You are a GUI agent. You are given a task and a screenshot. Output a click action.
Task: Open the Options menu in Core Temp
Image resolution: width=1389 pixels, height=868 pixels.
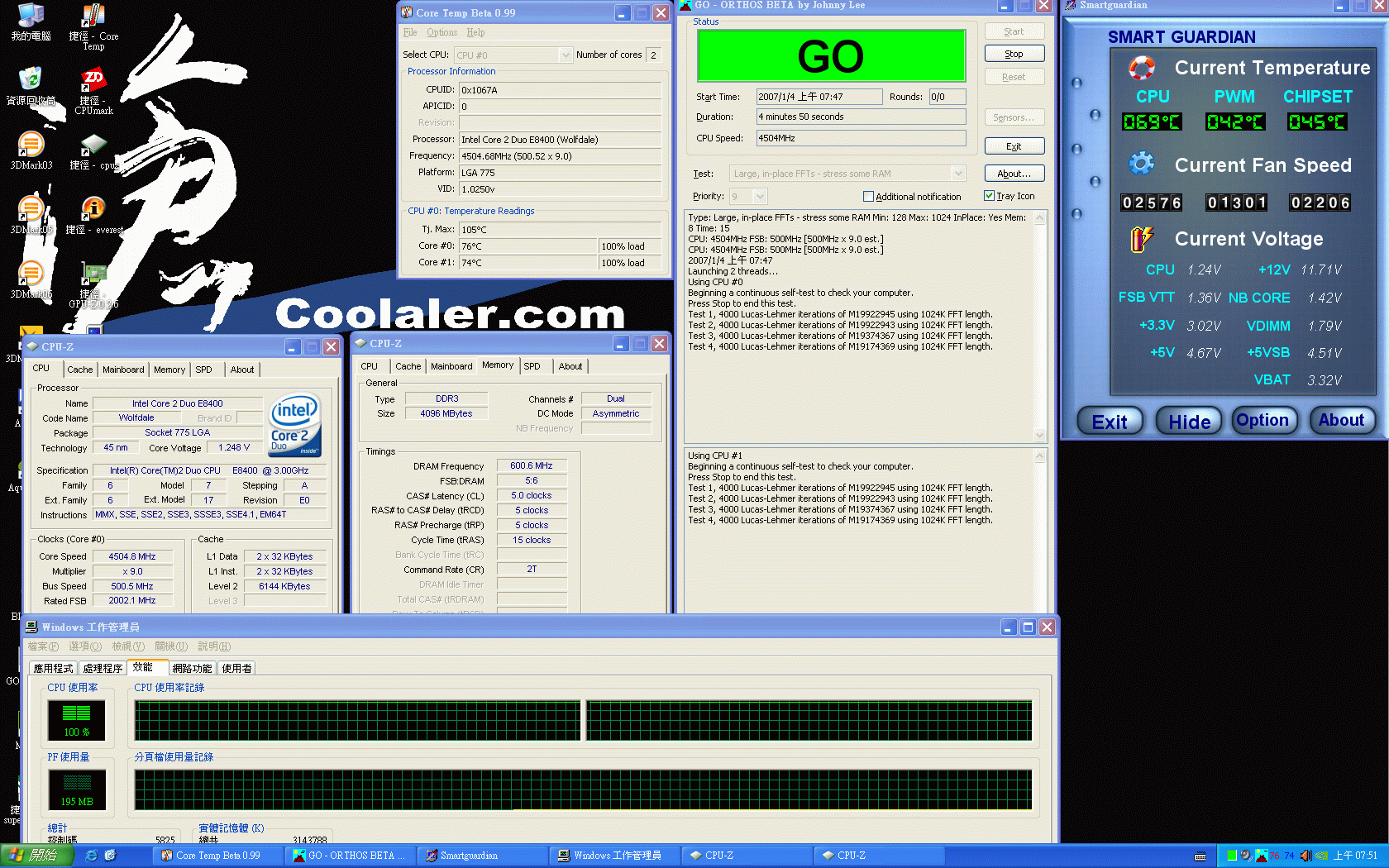[442, 32]
